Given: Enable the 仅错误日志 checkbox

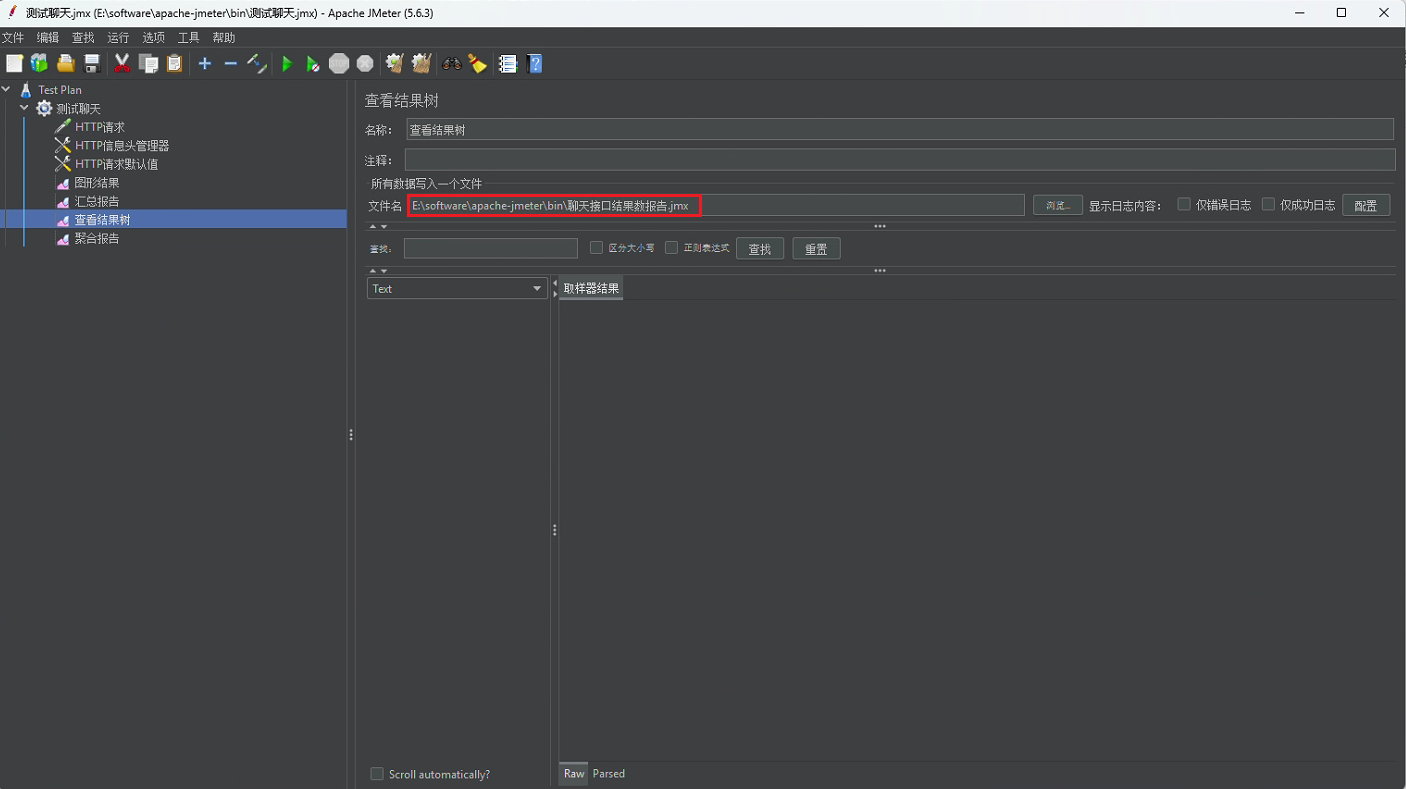Looking at the screenshot, I should 1184,204.
